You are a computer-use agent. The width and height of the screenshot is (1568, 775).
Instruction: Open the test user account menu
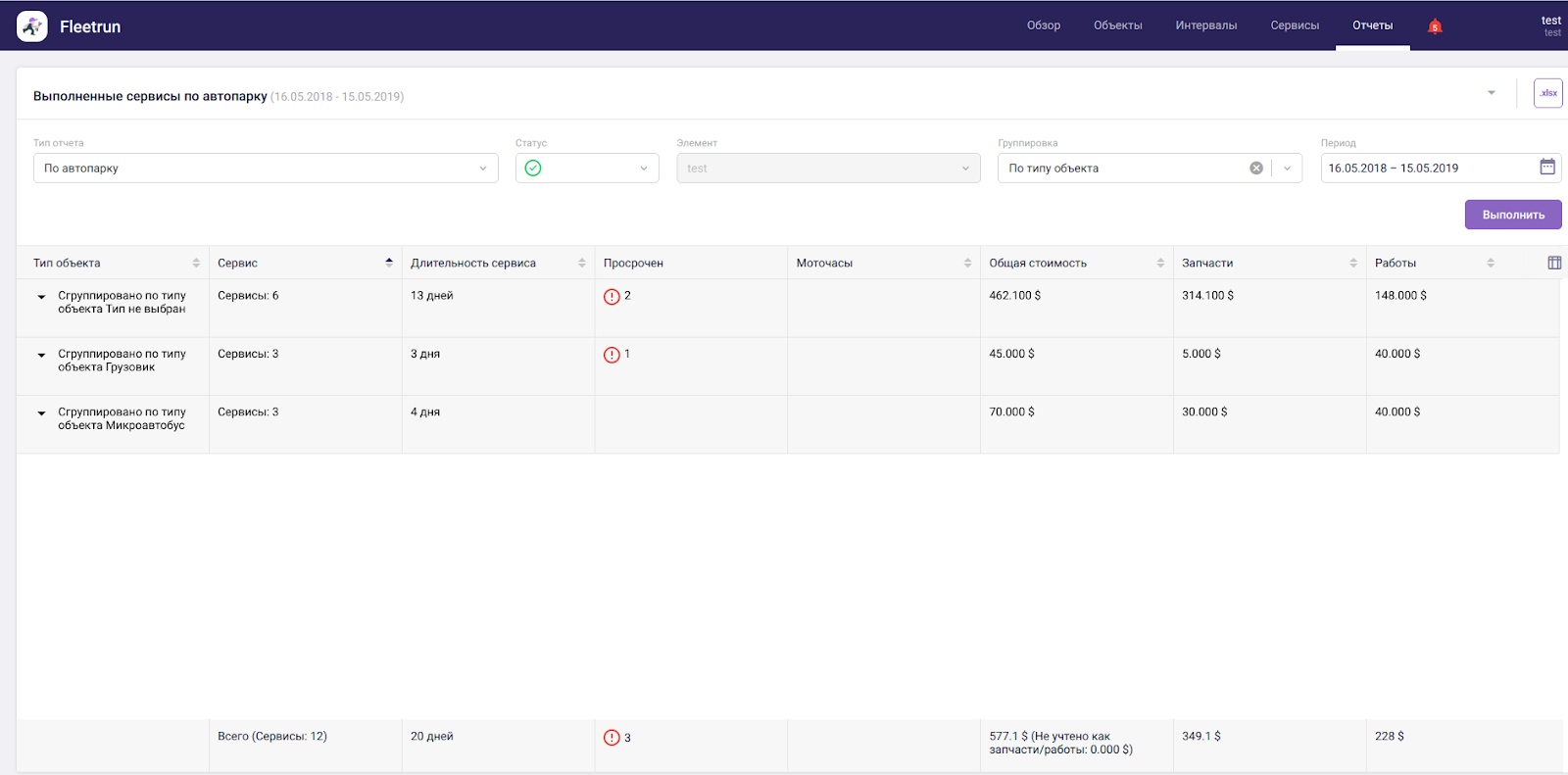pos(1550,25)
